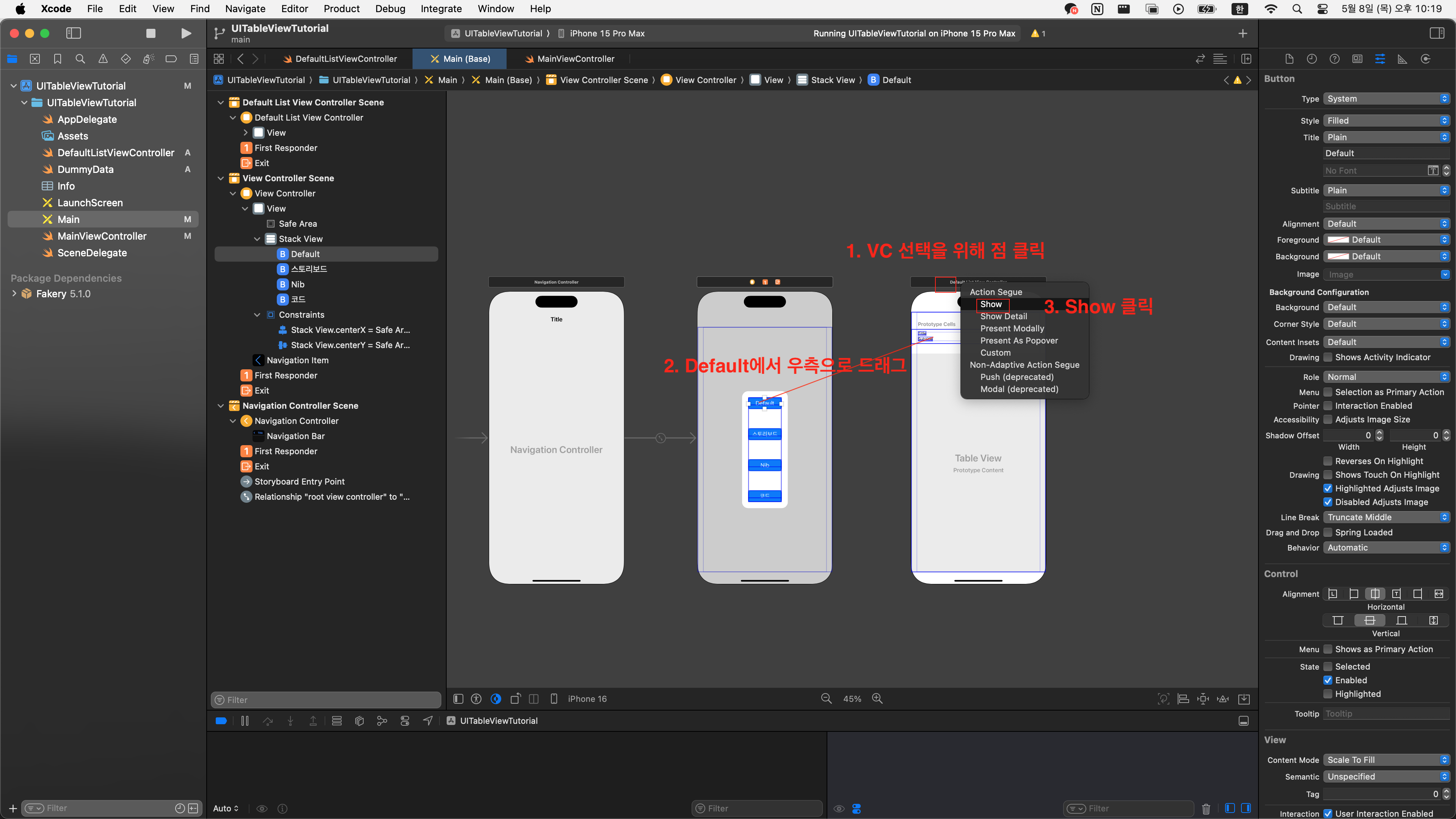
Task: Collapse Default List View Controller Scene
Action: coord(221,102)
